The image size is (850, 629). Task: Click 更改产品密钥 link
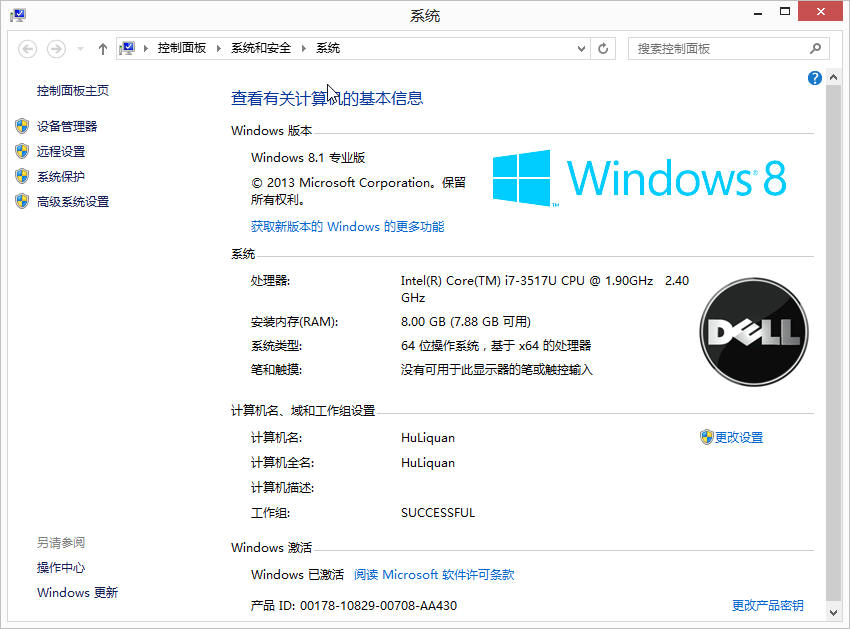[x=767, y=606]
